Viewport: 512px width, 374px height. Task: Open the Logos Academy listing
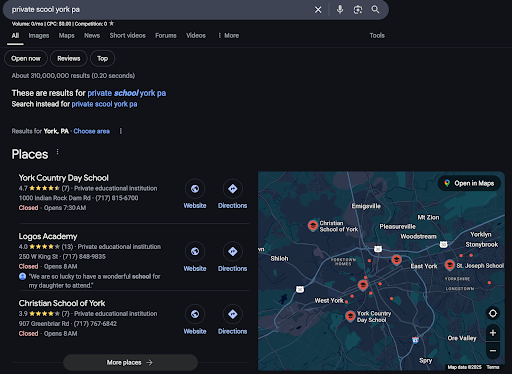pyautogui.click(x=48, y=236)
